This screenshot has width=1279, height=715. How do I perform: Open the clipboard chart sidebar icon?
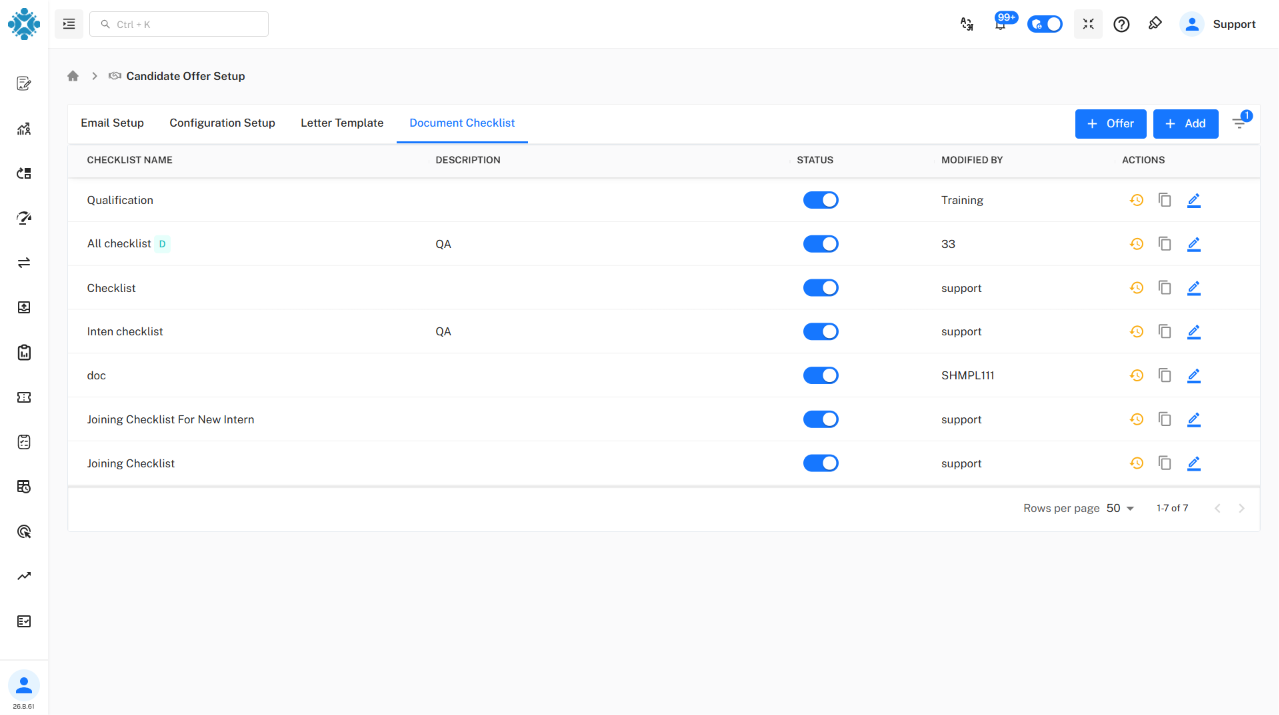pos(24,352)
